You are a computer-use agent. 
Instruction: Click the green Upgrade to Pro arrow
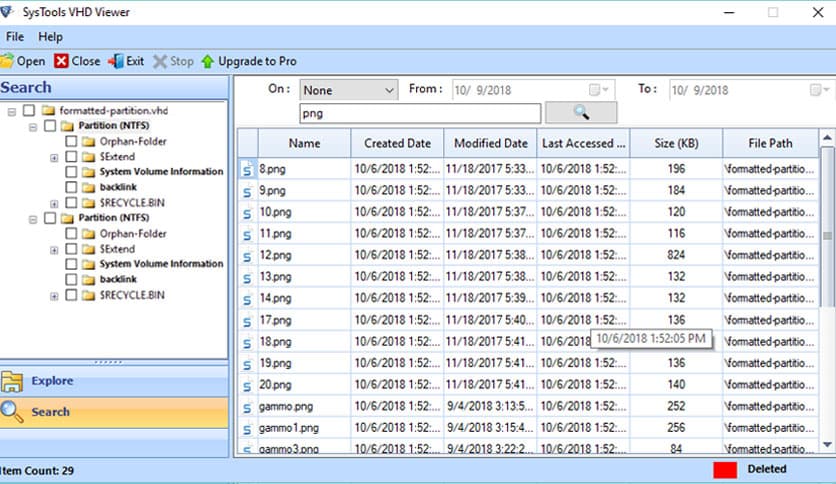point(207,62)
